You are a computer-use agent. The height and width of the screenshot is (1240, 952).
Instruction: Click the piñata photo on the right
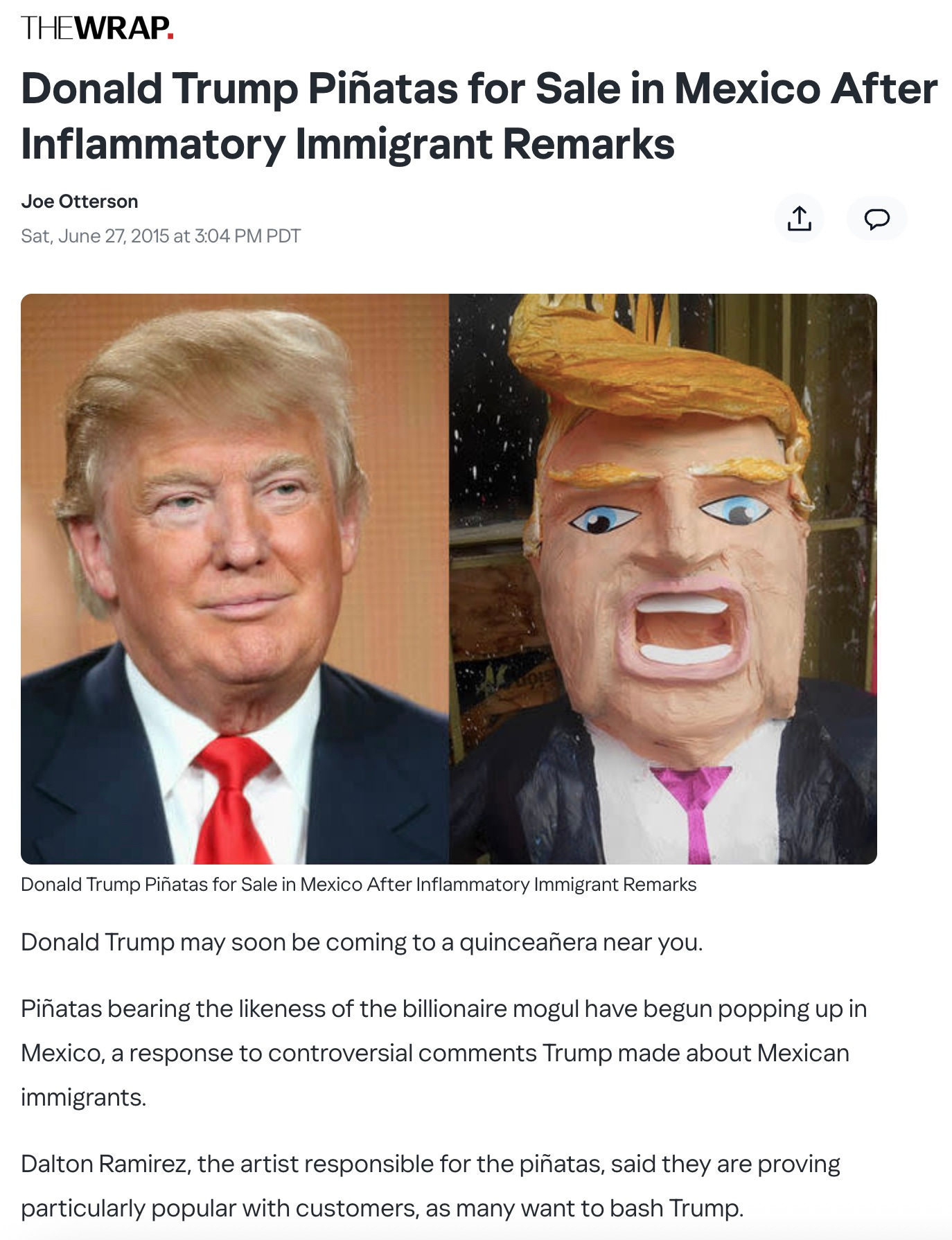[x=663, y=578]
